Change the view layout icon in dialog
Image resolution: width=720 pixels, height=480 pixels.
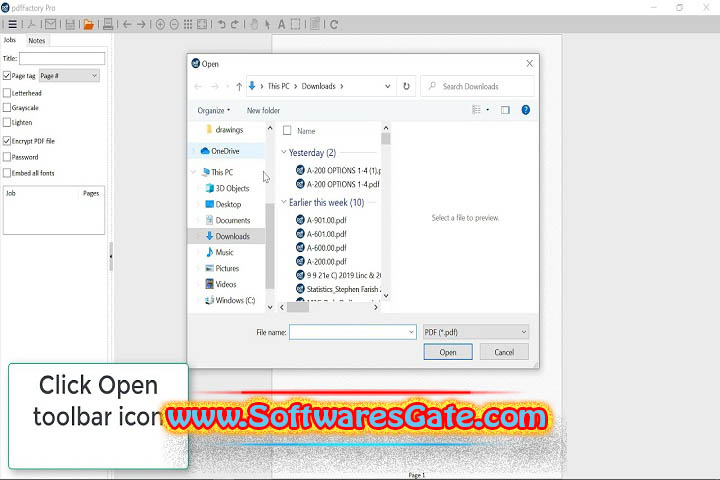pyautogui.click(x=477, y=110)
